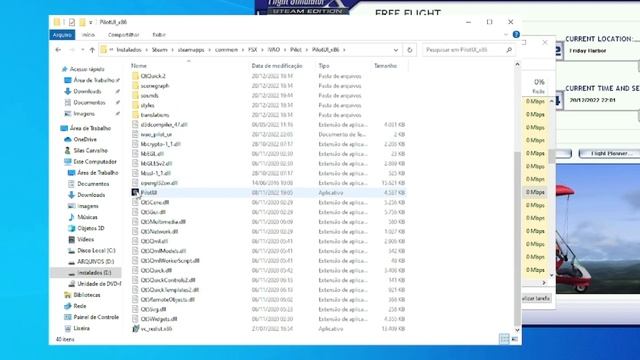Sort by the Tipo column header

pos(324,66)
